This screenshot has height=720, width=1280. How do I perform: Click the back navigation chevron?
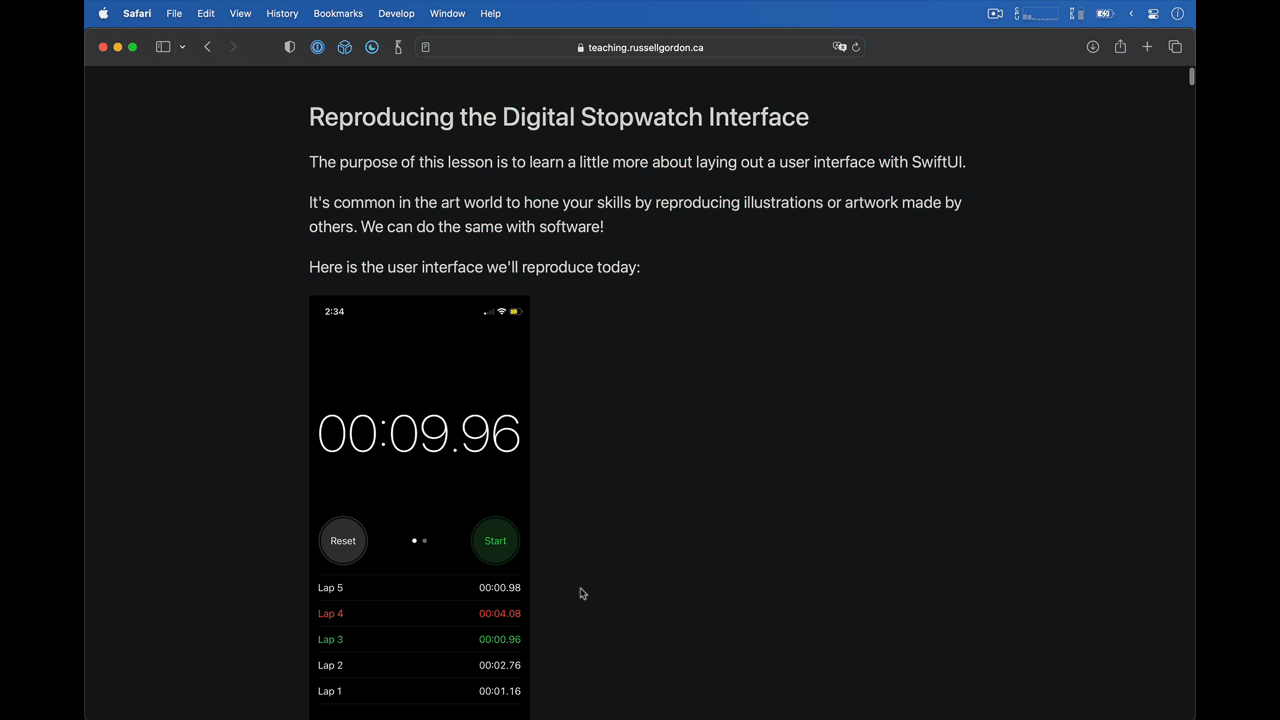point(207,47)
